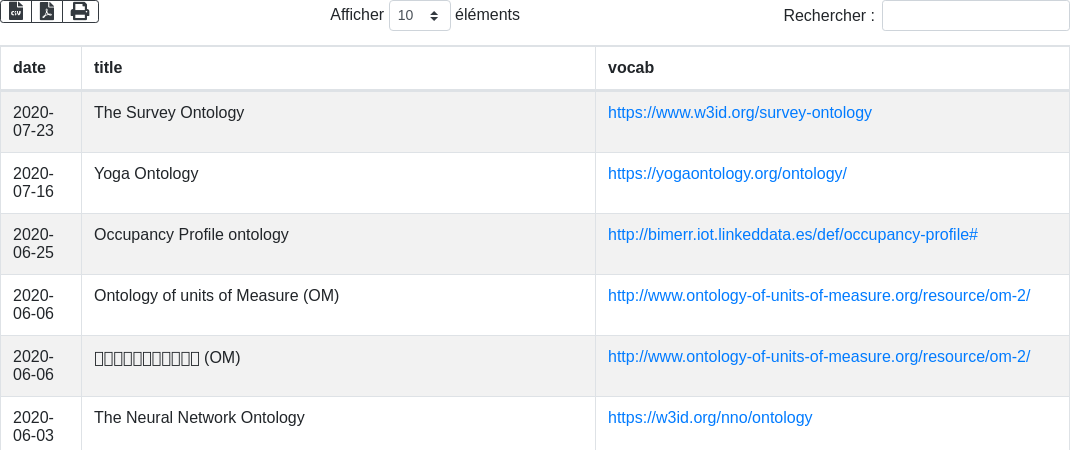Select the Occupancy Profile ontology cell
Viewport: 1070px width, 450px height.
pyautogui.click(x=338, y=244)
